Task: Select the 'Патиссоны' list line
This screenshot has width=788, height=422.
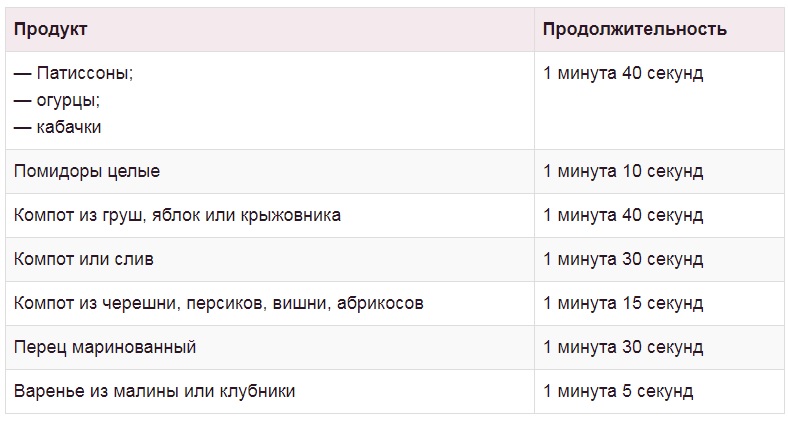Action: pos(74,74)
